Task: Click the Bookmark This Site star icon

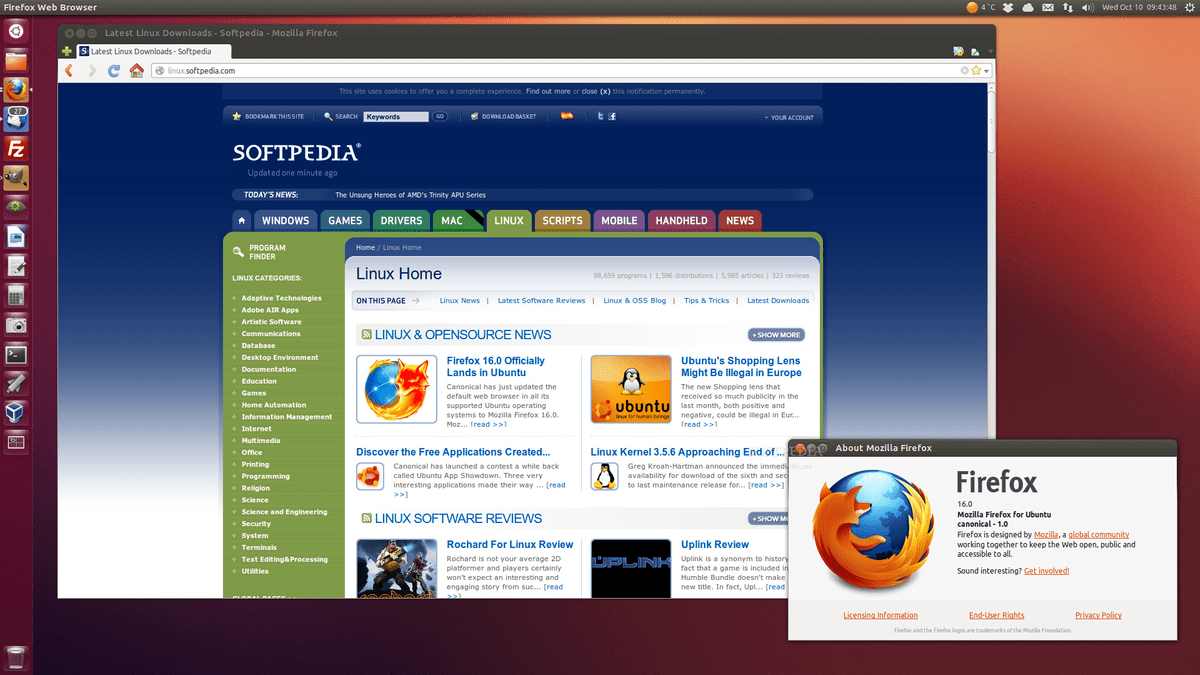Action: 236,116
